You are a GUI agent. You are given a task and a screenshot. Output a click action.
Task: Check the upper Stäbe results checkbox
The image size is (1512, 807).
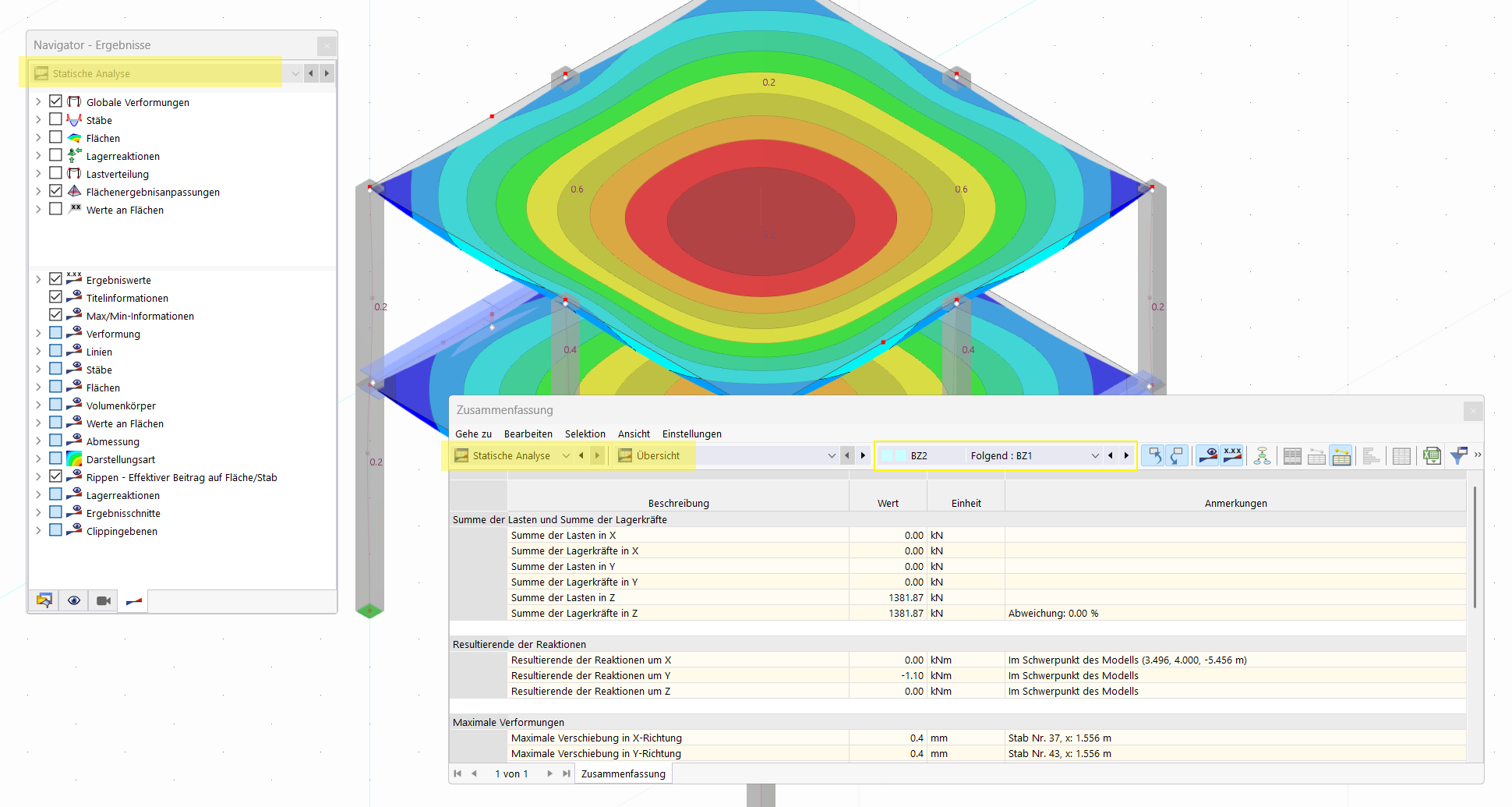pos(55,119)
